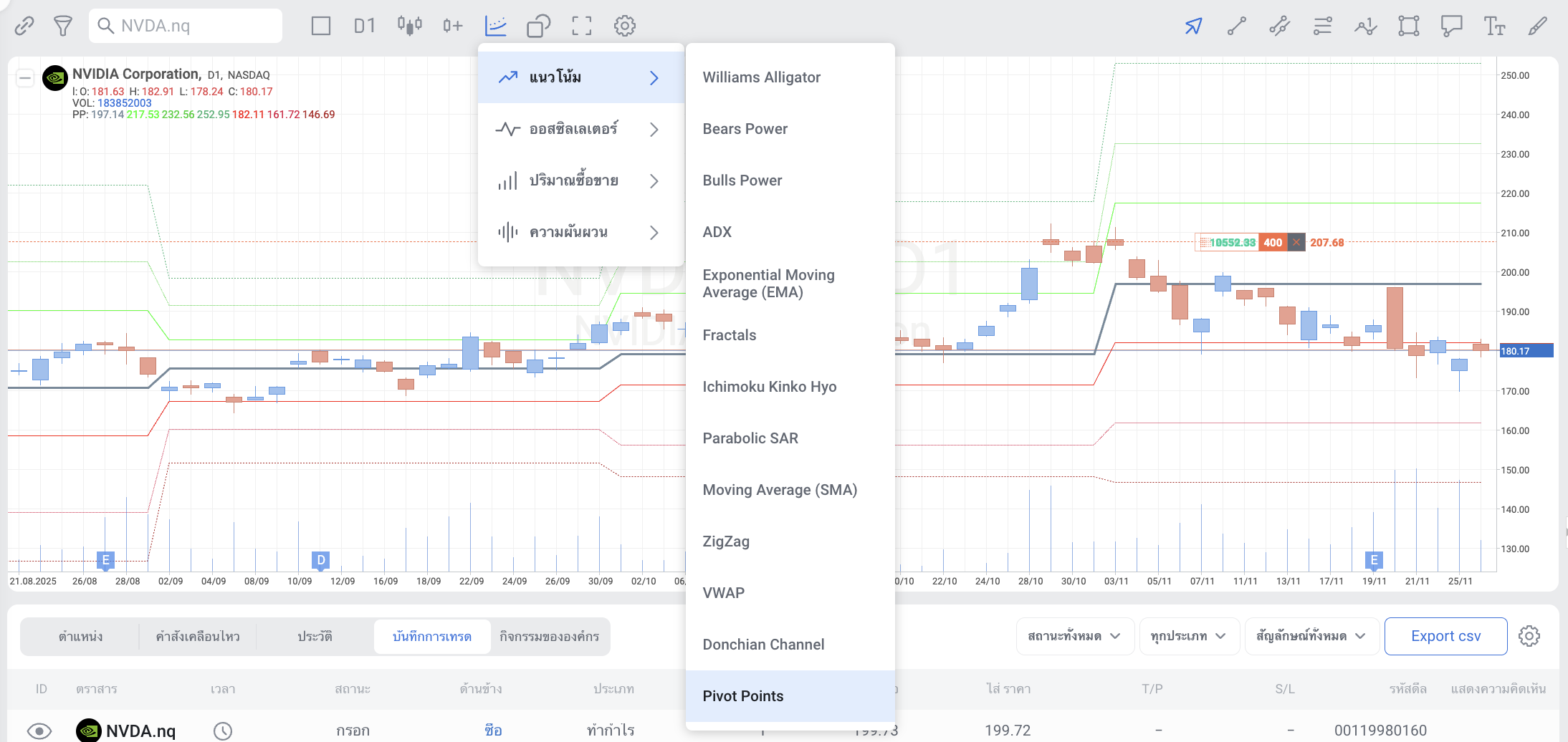Switch to the กิจกรรมขององค์กร corporate actions tab
The image size is (1568, 742).
coord(550,636)
